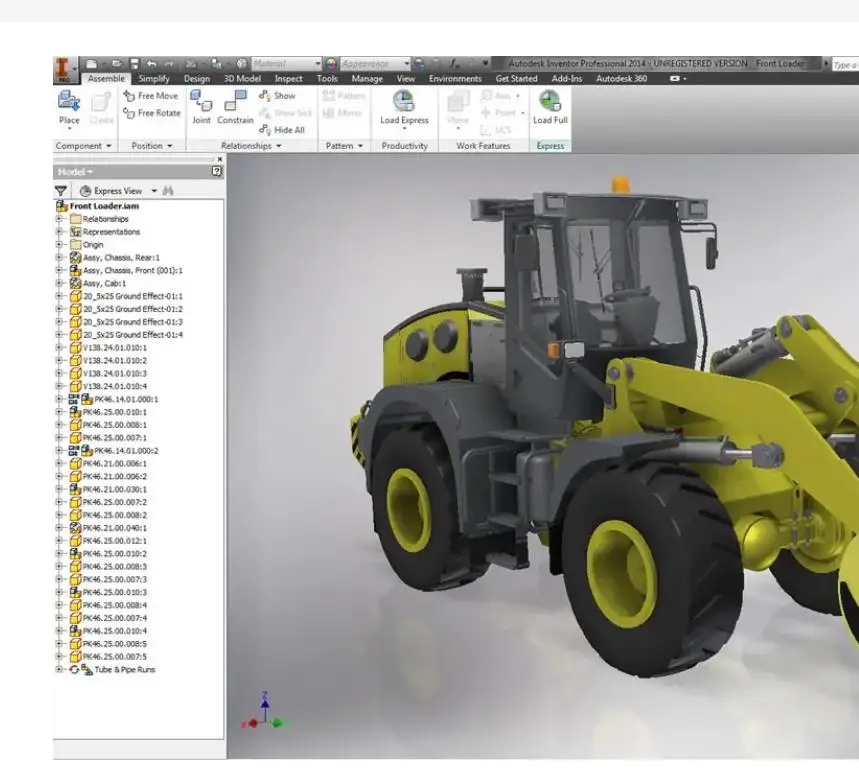The height and width of the screenshot is (784, 859).
Task: Open the Component panel dropdown
Action: pyautogui.click(x=84, y=146)
